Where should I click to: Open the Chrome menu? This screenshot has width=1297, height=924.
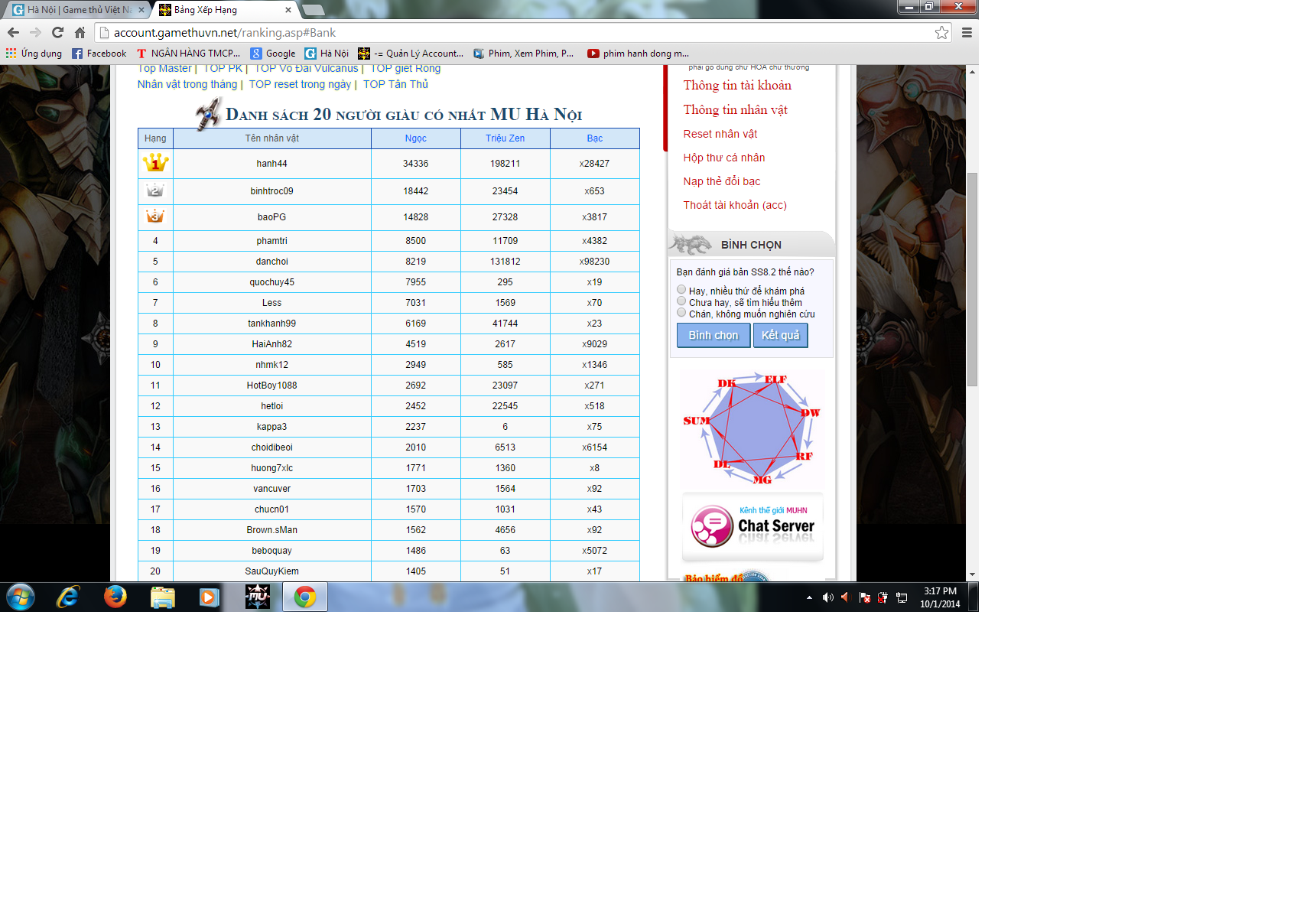[967, 32]
